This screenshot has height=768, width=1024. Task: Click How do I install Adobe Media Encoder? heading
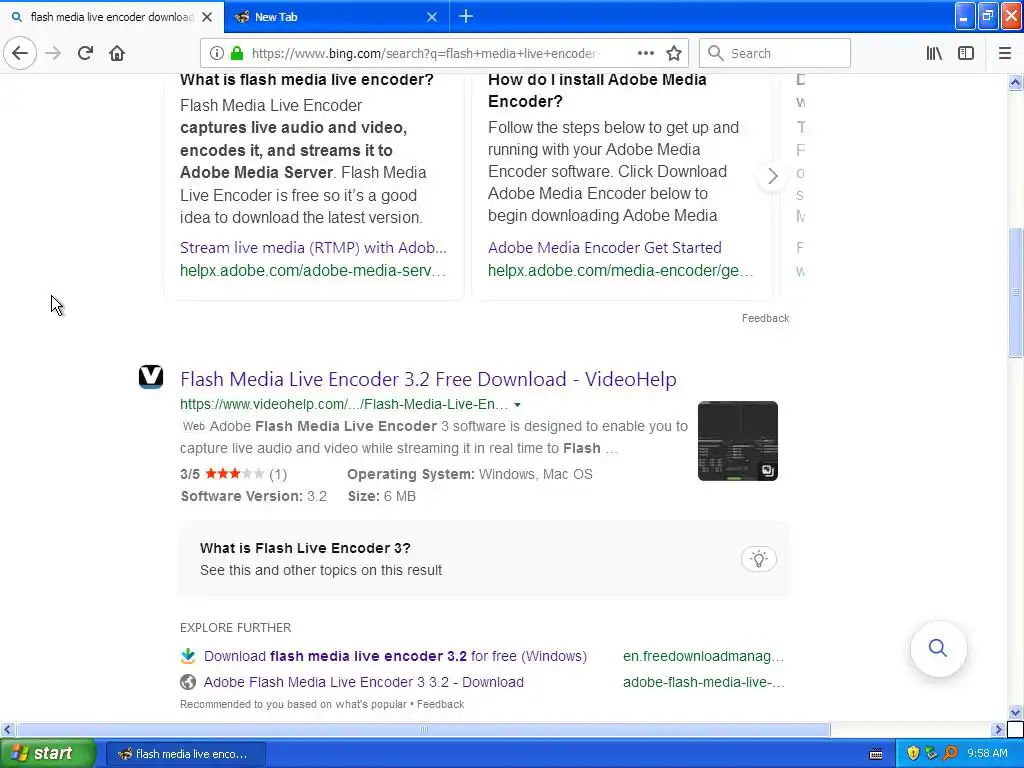coord(597,90)
